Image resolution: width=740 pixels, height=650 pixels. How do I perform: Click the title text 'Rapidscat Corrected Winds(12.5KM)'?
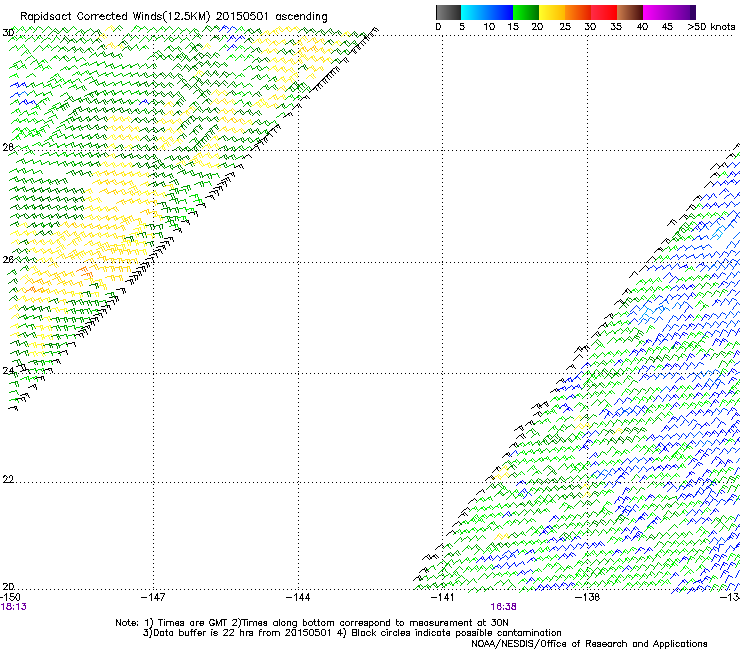pyautogui.click(x=115, y=17)
